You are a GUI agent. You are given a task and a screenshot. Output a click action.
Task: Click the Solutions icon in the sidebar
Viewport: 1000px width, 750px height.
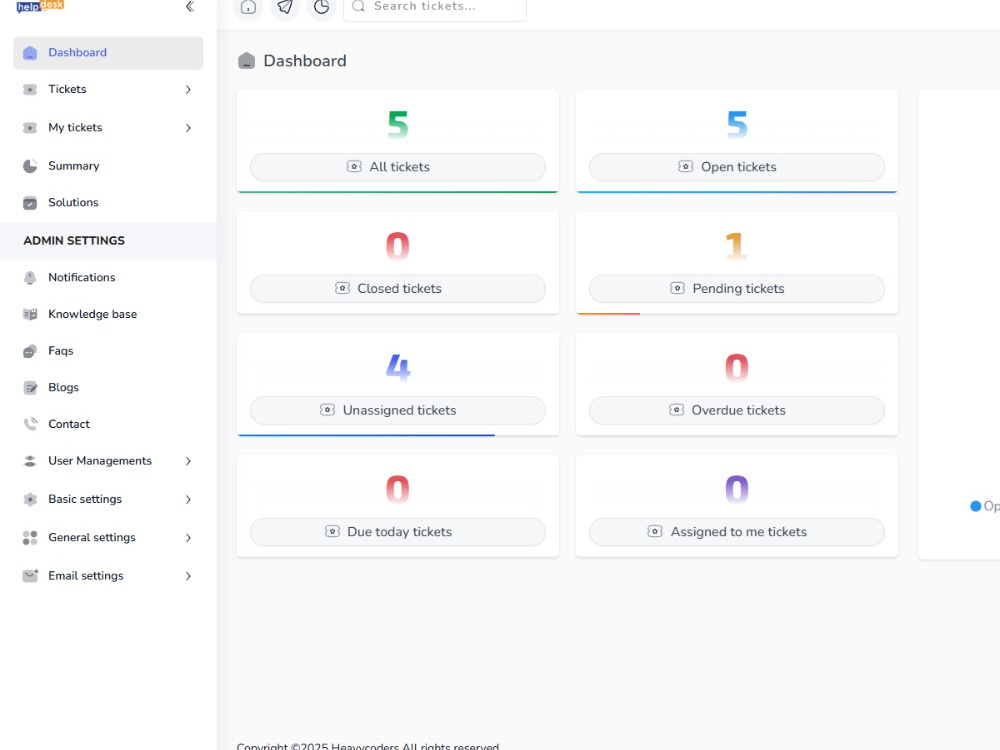pos(28,202)
